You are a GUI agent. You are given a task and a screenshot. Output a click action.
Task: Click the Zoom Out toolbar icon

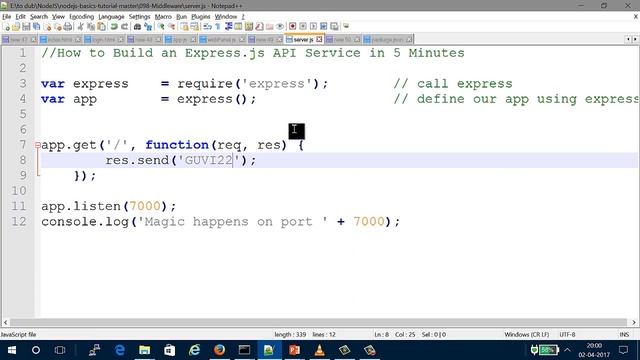pos(171,27)
